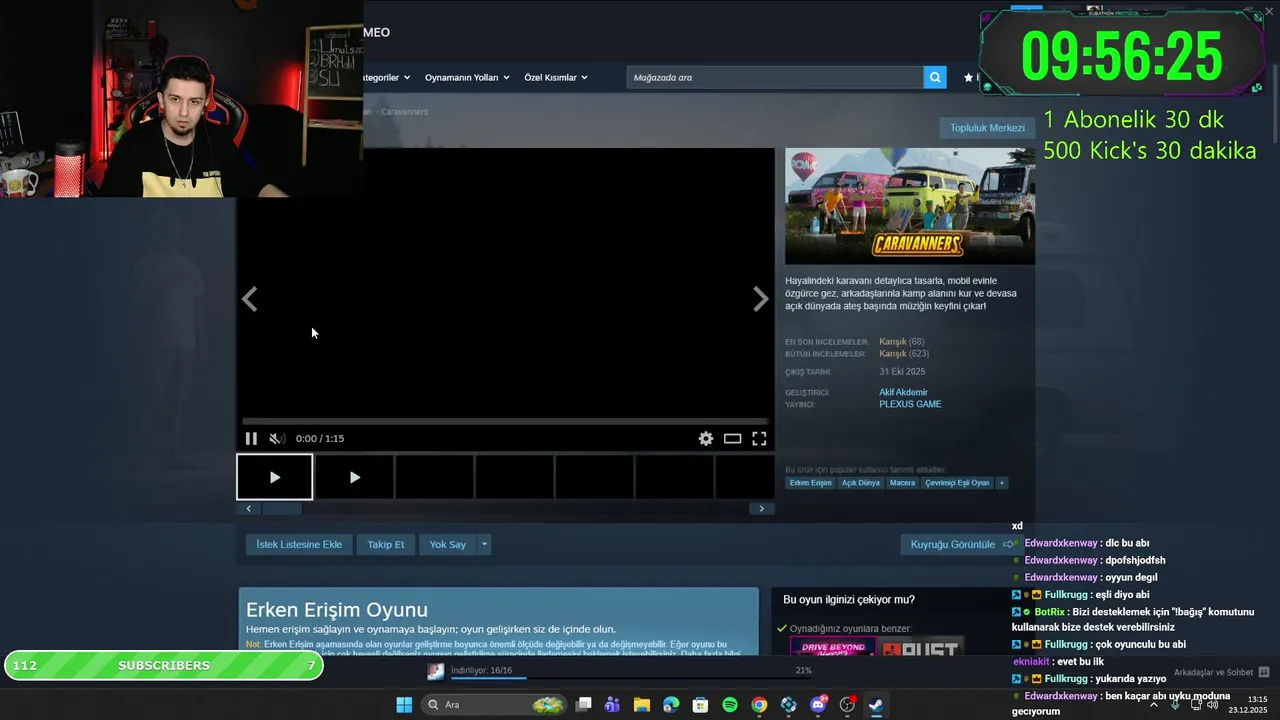Open the dropdown arrow beside Yok Say

tap(484, 544)
